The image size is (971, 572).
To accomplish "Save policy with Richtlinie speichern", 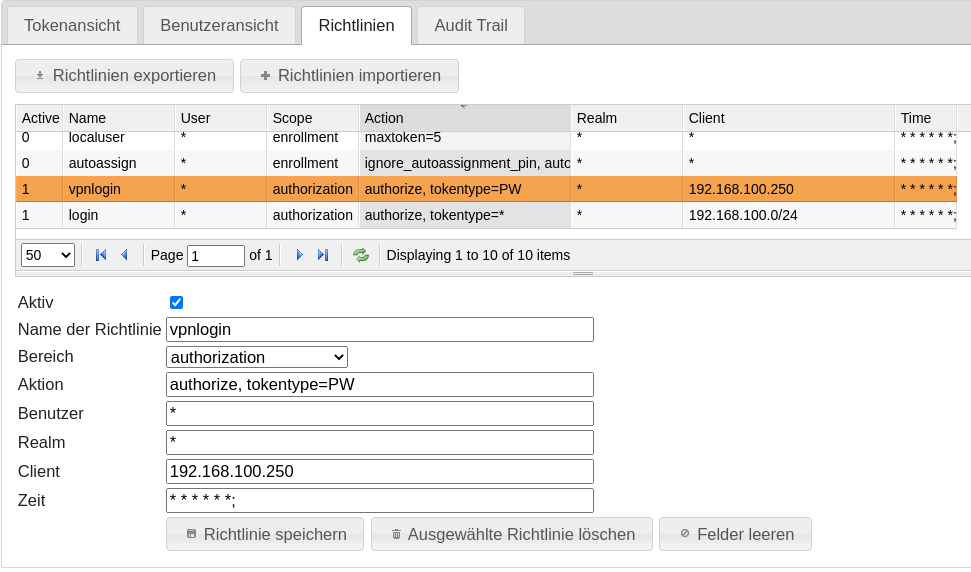I will coord(265,534).
